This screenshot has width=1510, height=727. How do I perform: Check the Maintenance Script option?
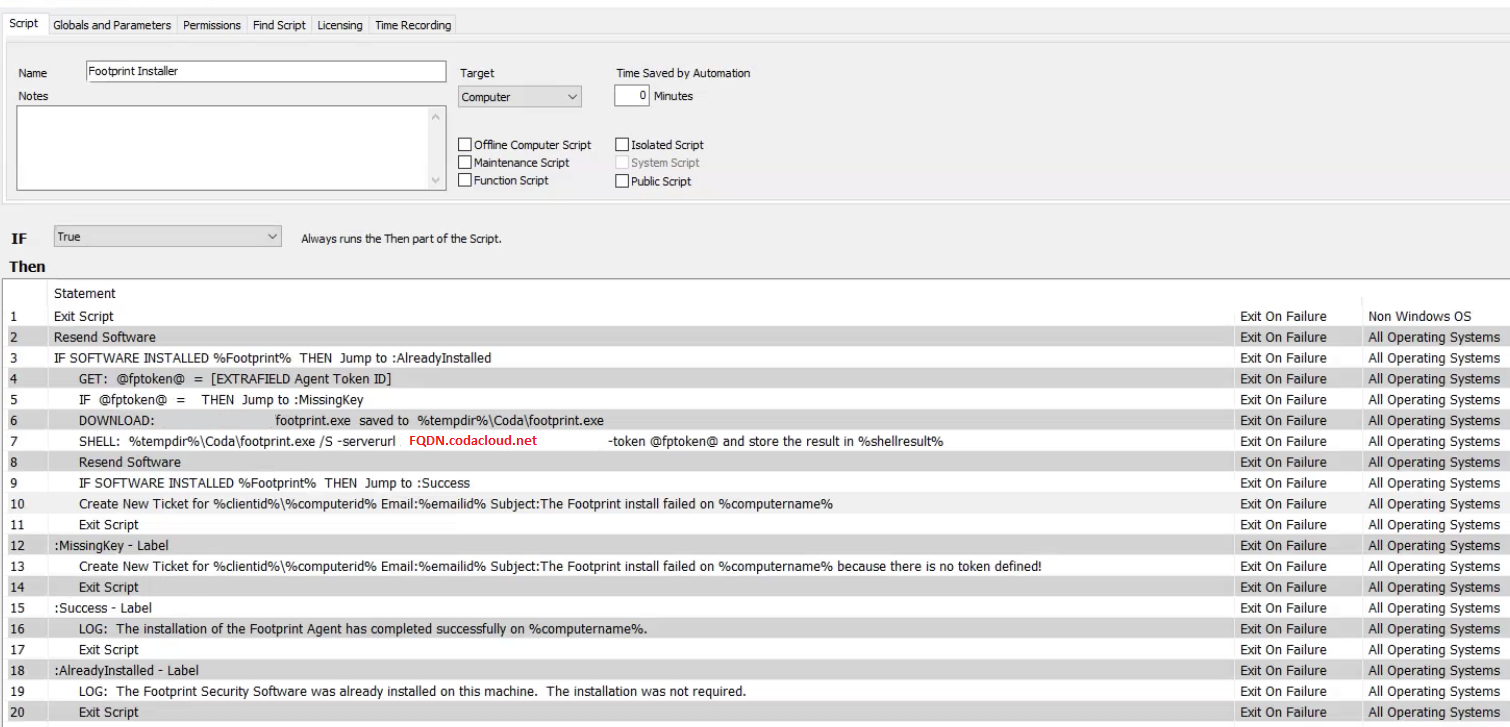(x=464, y=162)
